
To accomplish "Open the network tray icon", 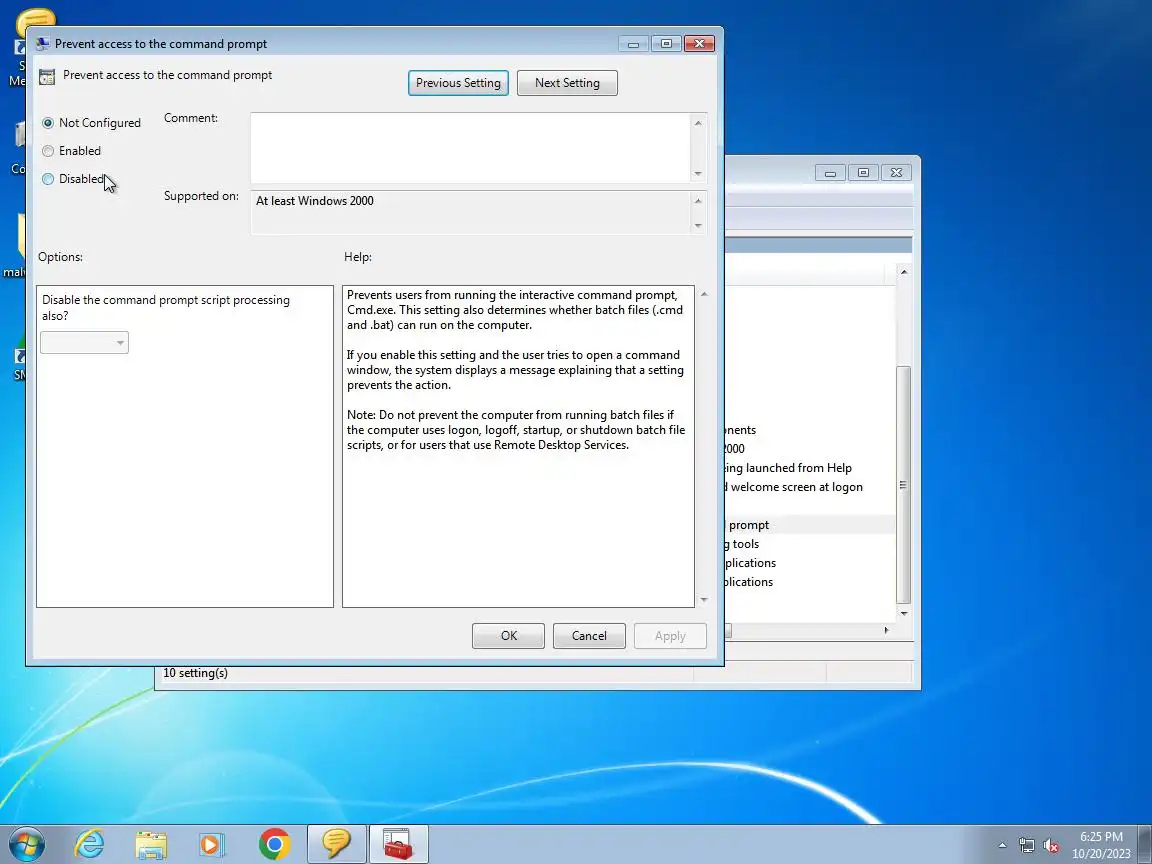I will pyautogui.click(x=1026, y=846).
